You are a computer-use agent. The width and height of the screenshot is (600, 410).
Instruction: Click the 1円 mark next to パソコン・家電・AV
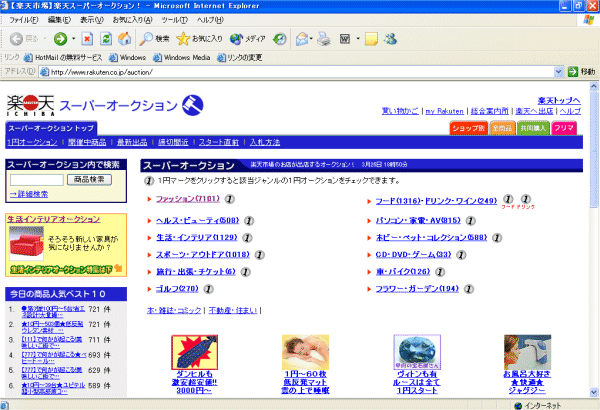[x=470, y=221]
